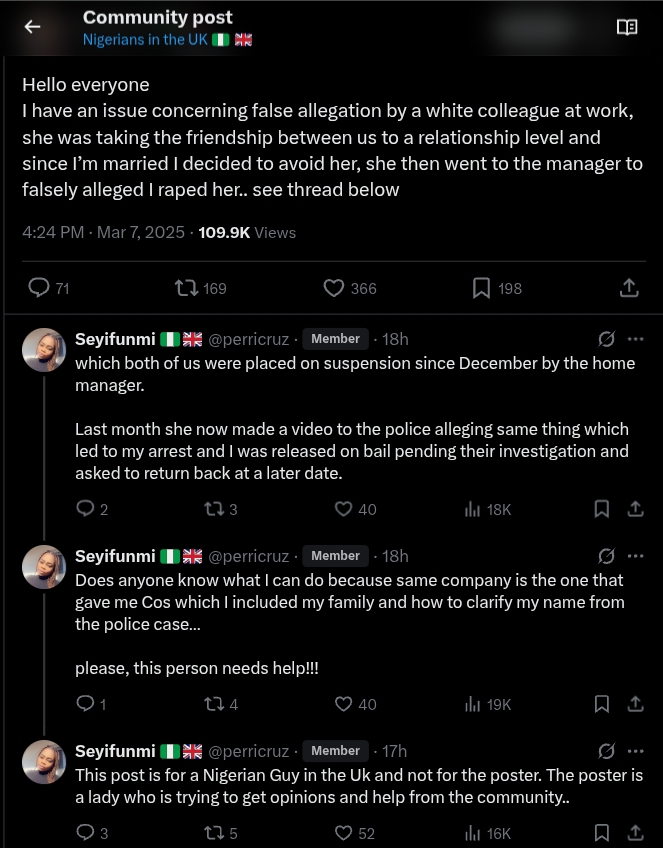Screen dimensions: 663x848
Task: Bookmark the main post with 198 bookmarks
Action: pos(481,288)
